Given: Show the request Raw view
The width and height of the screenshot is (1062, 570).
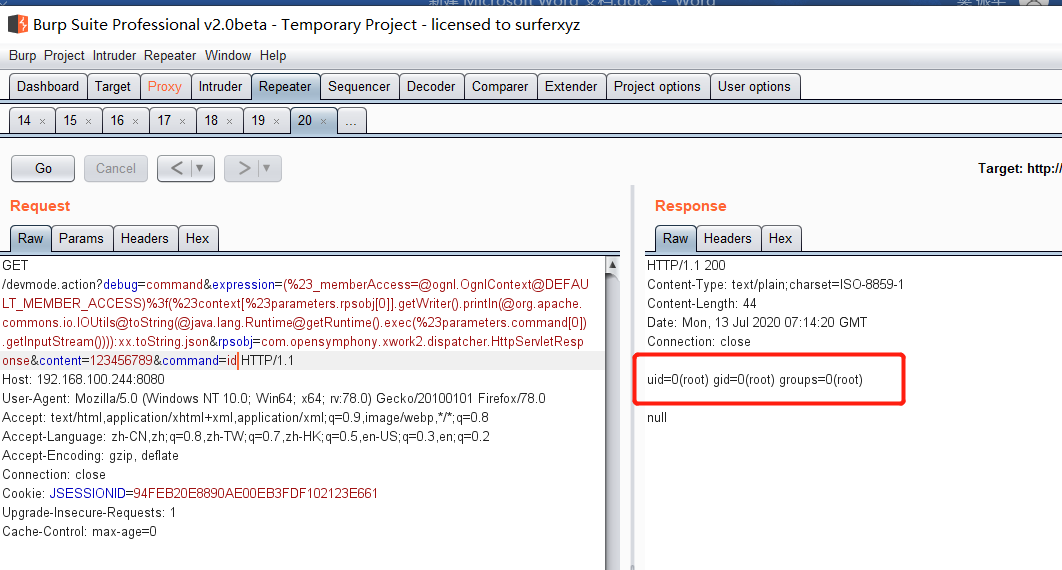Looking at the screenshot, I should click(30, 238).
